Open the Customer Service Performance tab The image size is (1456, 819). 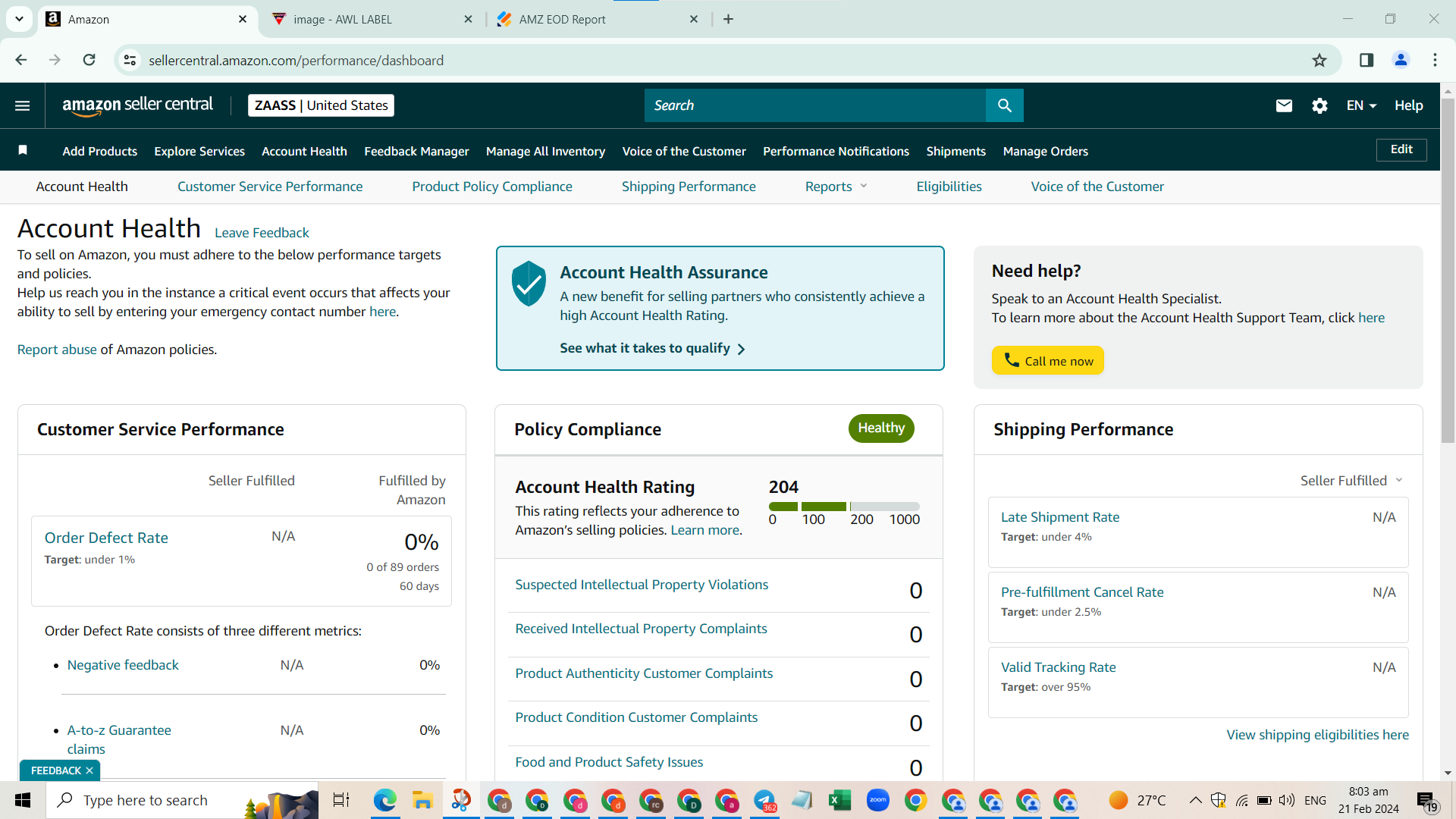(270, 187)
